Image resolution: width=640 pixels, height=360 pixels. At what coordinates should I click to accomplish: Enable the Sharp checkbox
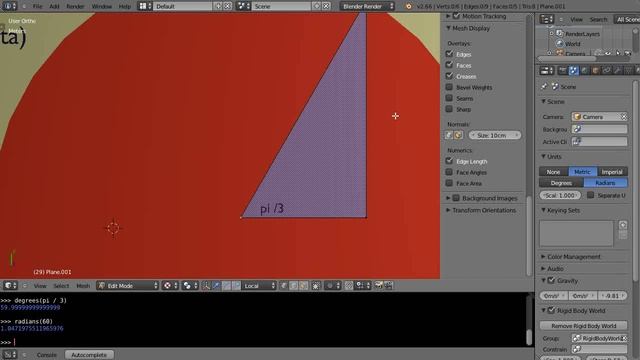(x=449, y=109)
